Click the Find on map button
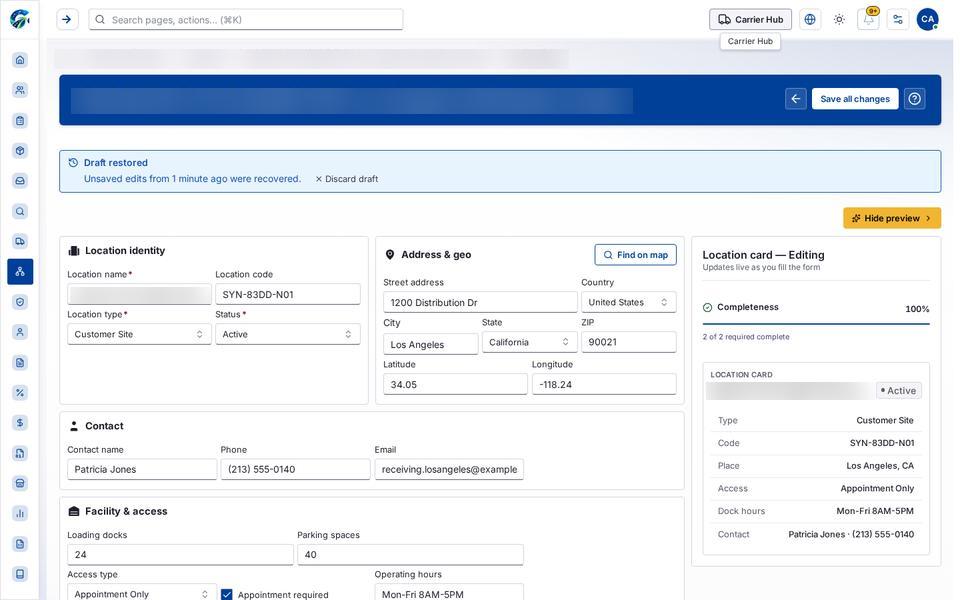The height and width of the screenshot is (600, 960). coord(636,255)
